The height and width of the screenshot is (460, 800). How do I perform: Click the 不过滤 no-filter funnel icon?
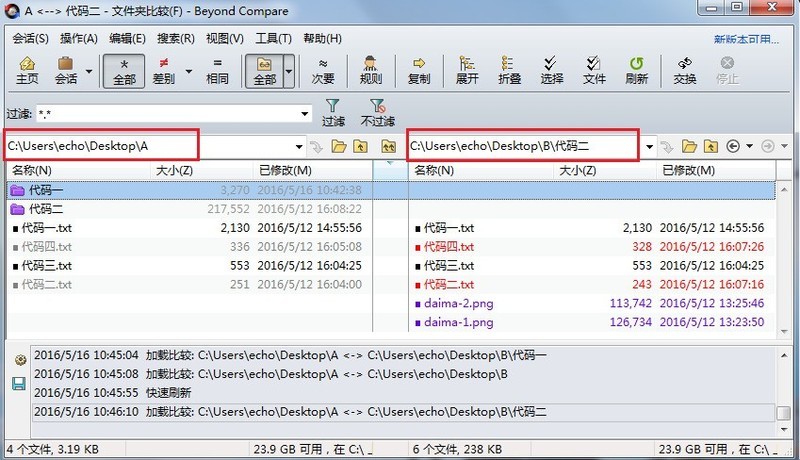coord(378,113)
